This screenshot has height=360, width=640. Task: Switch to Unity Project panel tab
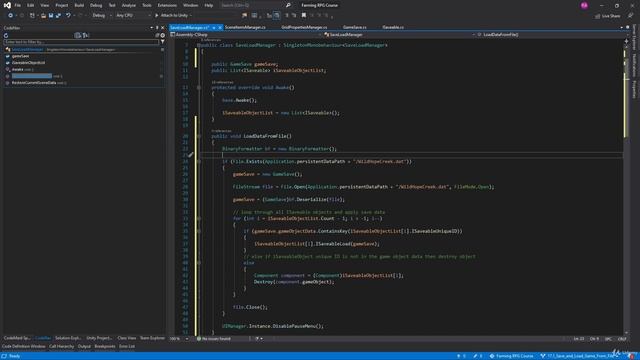(x=99, y=338)
